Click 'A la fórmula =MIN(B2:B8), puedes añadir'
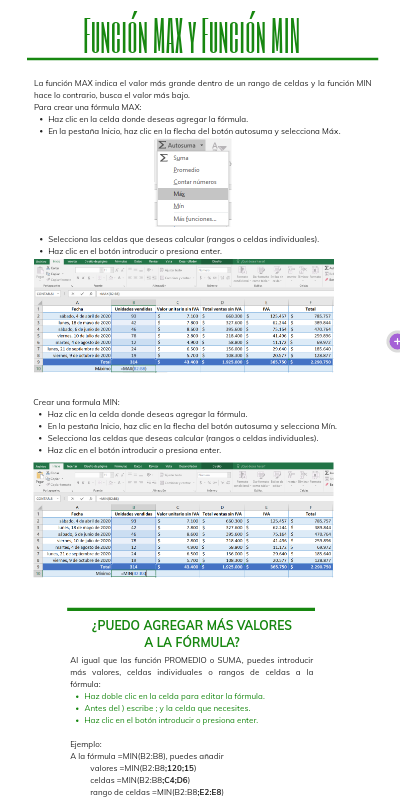This screenshot has width=400, height=800. point(146,756)
